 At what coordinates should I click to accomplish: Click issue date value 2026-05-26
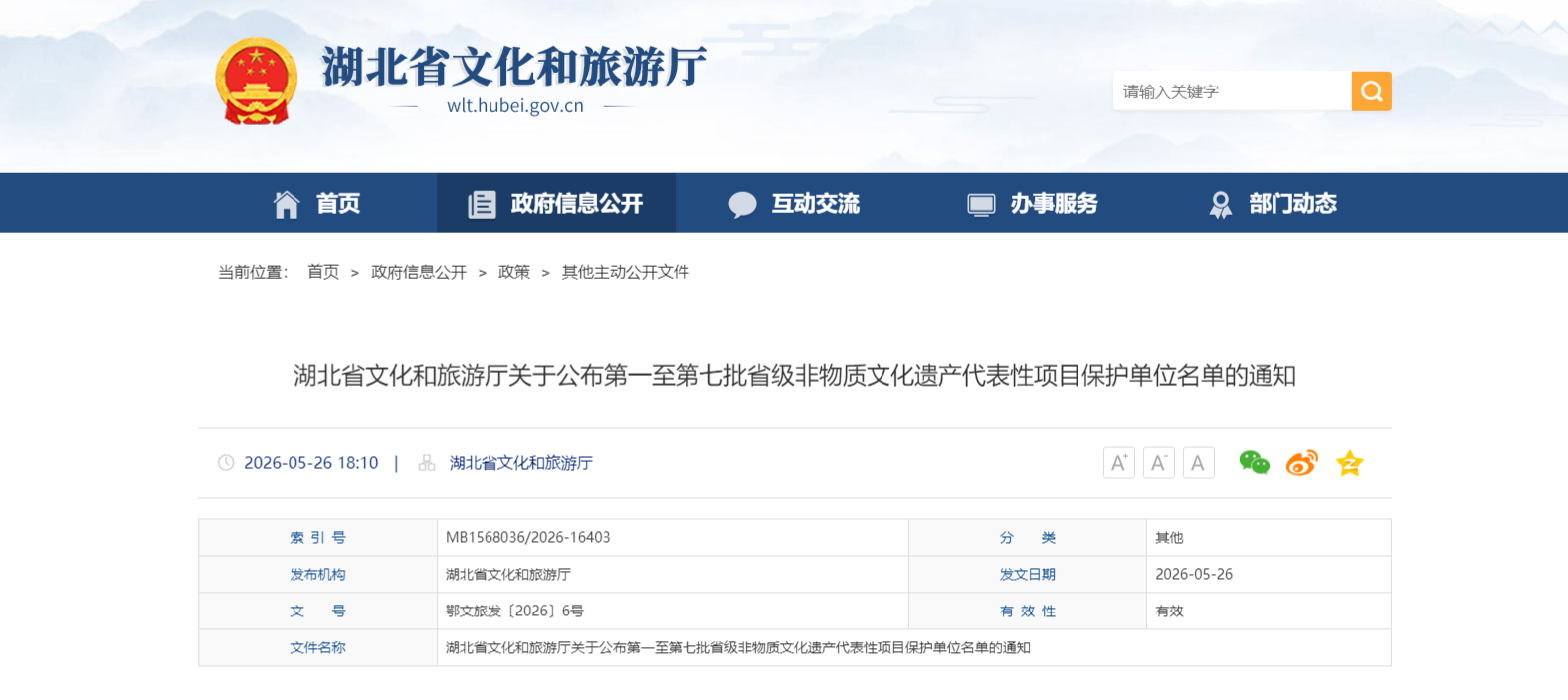[x=1194, y=575]
